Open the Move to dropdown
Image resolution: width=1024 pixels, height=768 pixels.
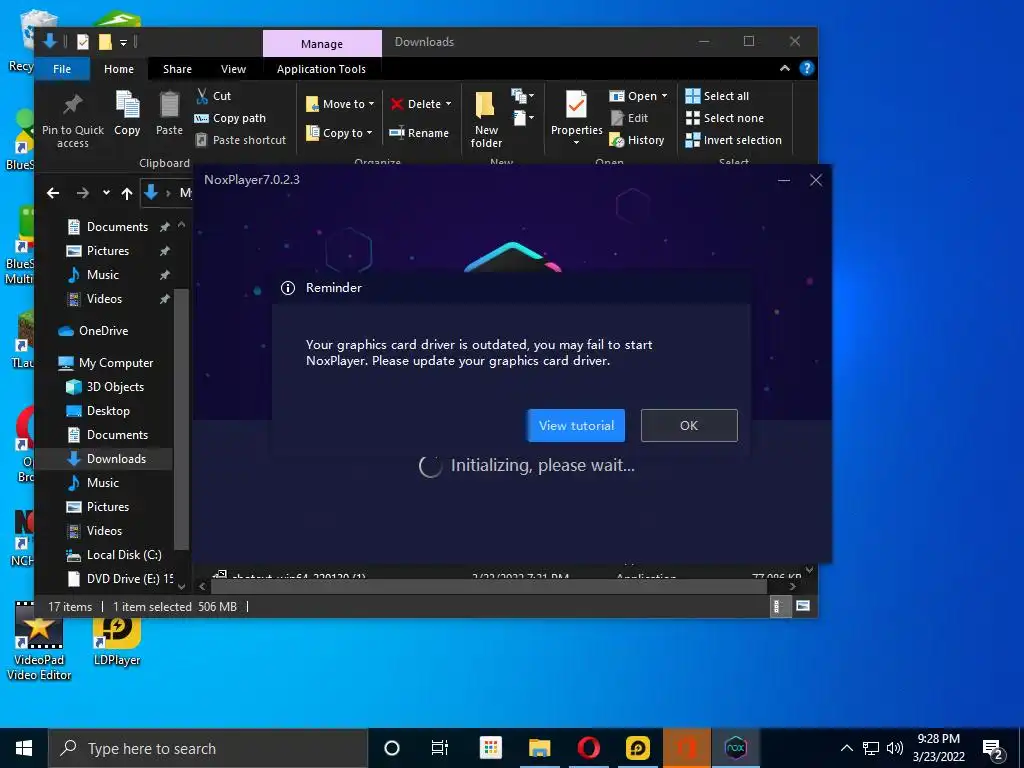pos(340,104)
